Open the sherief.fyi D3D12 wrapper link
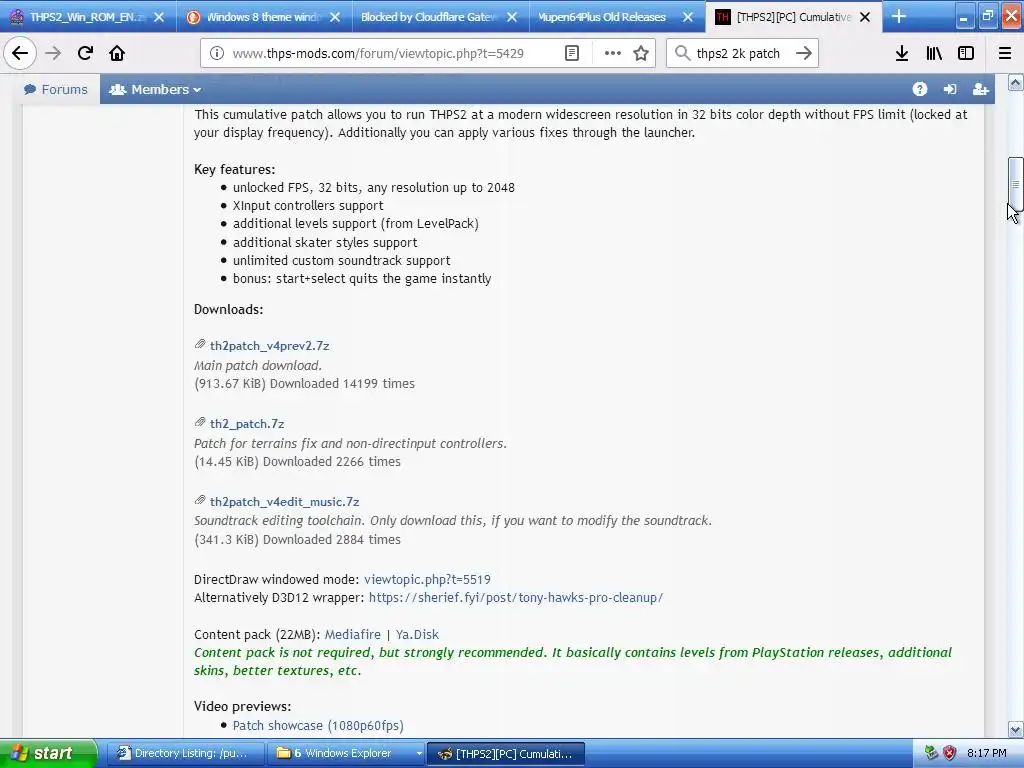Image resolution: width=1024 pixels, height=768 pixels. [516, 598]
